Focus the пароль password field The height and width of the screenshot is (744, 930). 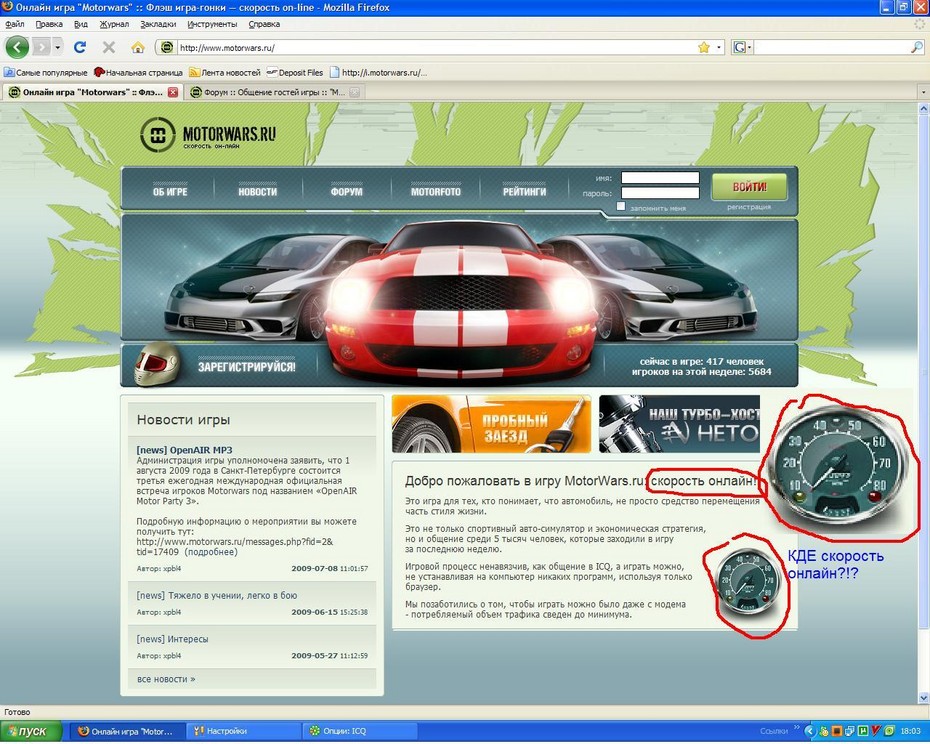pos(660,193)
